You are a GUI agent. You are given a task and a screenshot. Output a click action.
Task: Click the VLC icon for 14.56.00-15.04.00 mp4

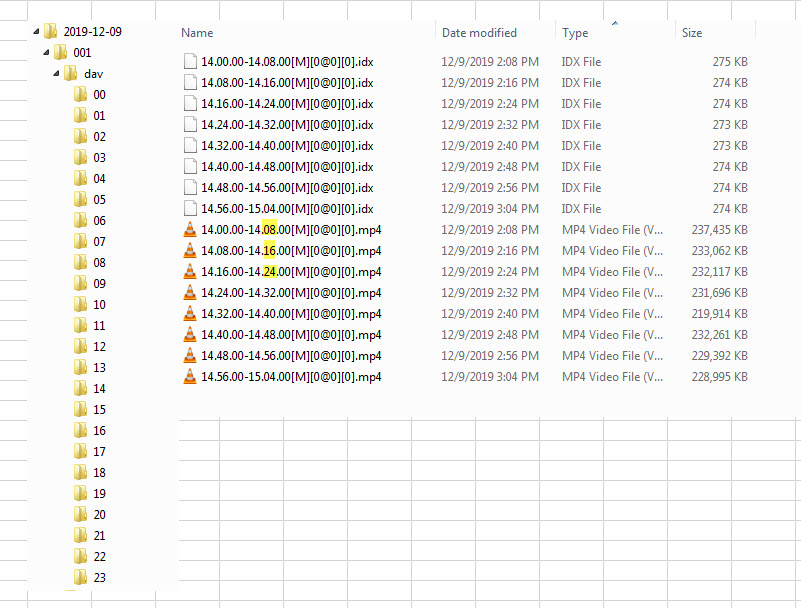point(190,377)
